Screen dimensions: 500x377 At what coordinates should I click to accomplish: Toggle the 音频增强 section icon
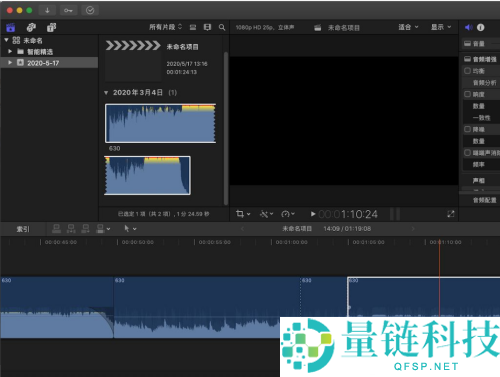(467, 59)
